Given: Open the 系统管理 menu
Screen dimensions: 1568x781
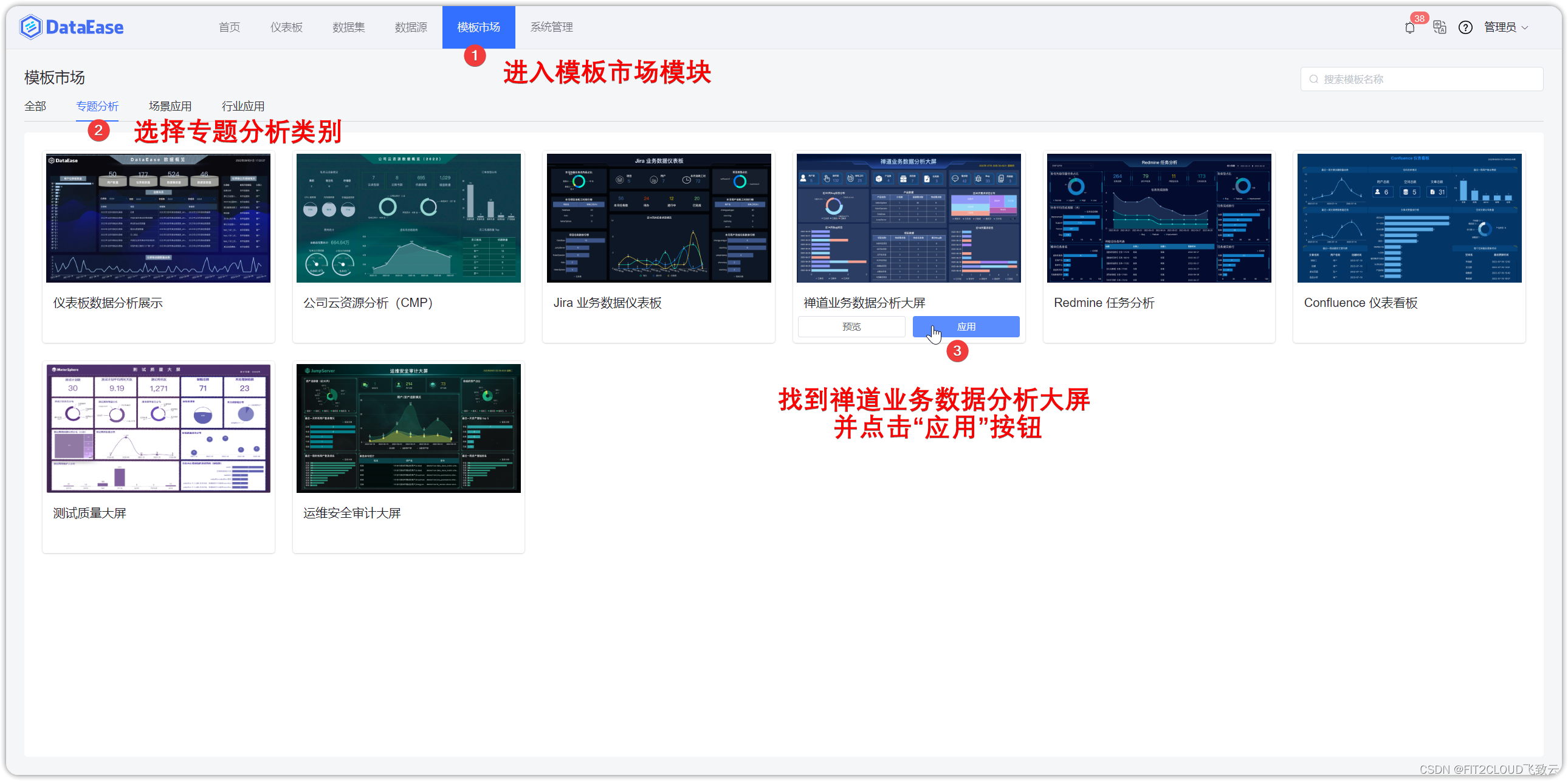Looking at the screenshot, I should pos(551,27).
